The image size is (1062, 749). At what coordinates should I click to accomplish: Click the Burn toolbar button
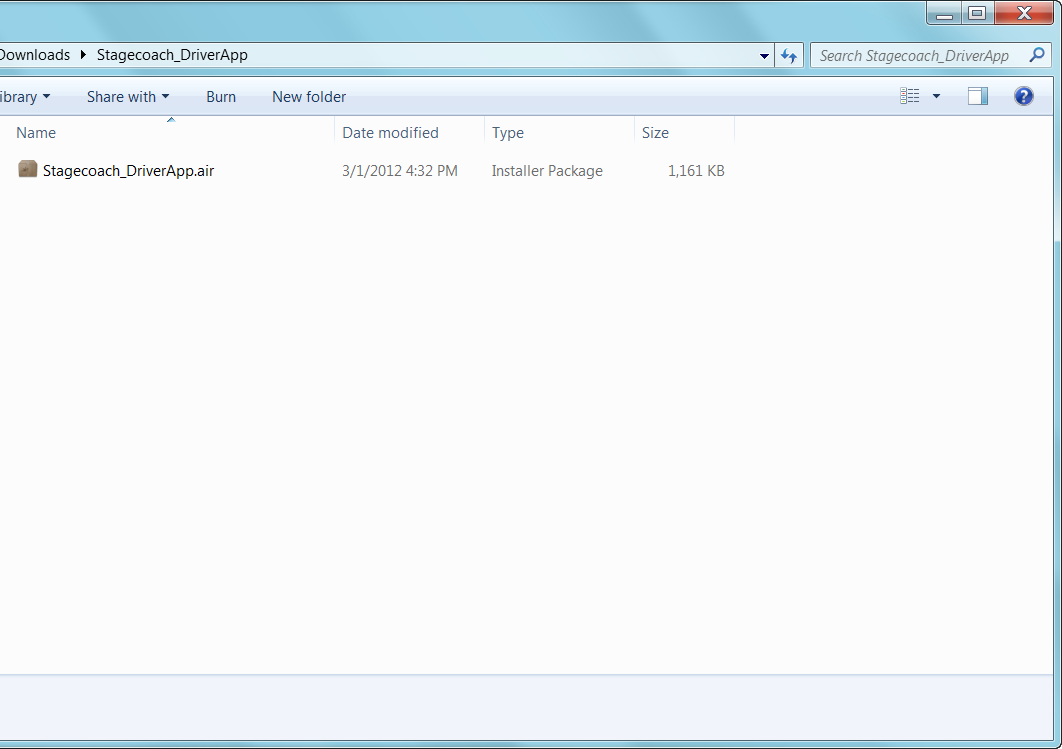[221, 97]
